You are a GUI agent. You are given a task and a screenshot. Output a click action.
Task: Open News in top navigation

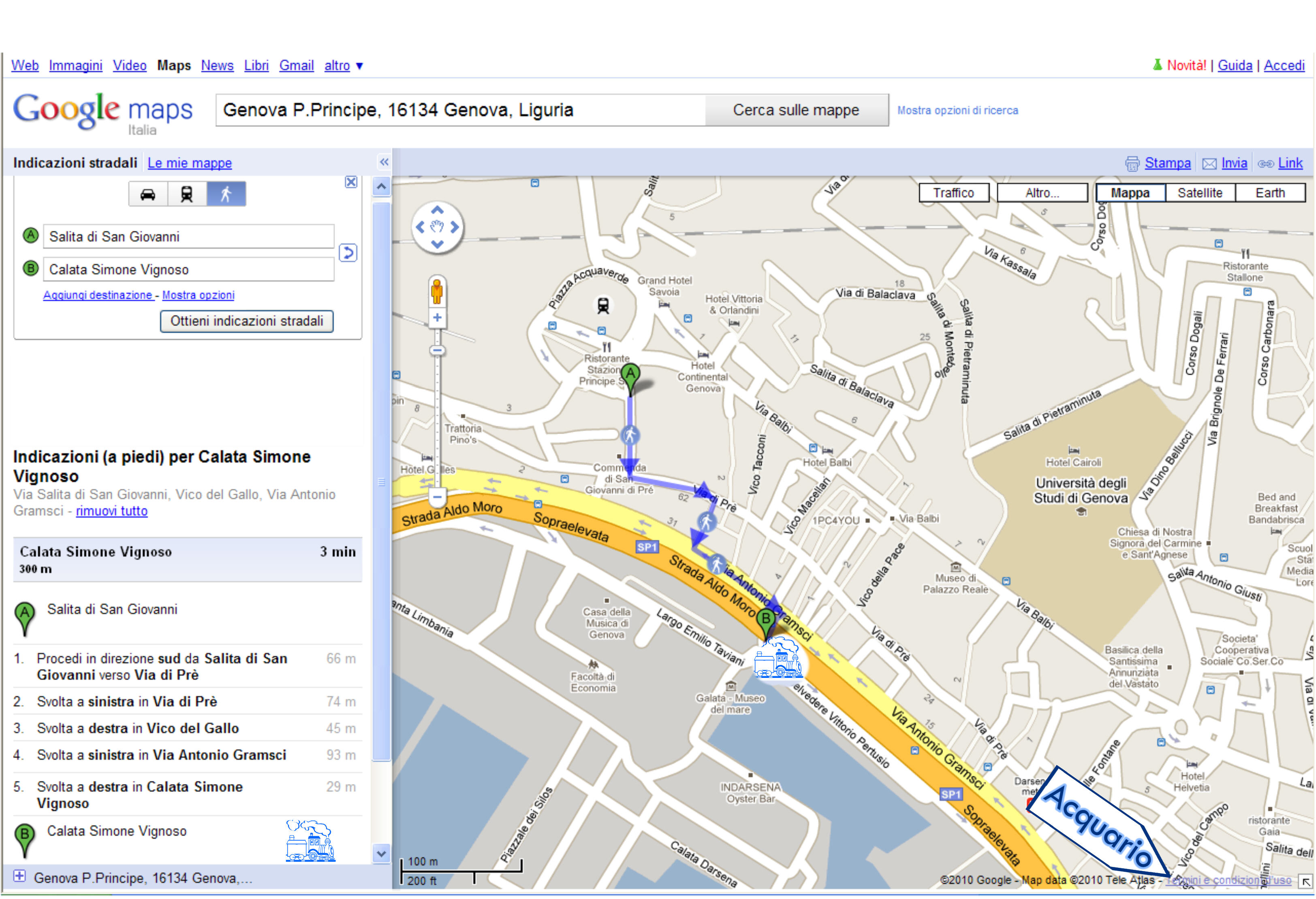(217, 66)
